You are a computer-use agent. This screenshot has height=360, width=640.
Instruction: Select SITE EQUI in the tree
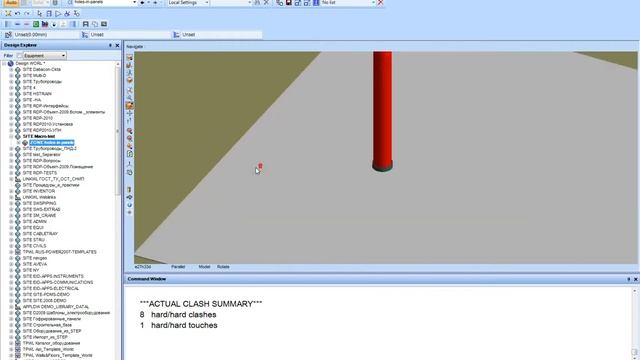tap(33, 228)
